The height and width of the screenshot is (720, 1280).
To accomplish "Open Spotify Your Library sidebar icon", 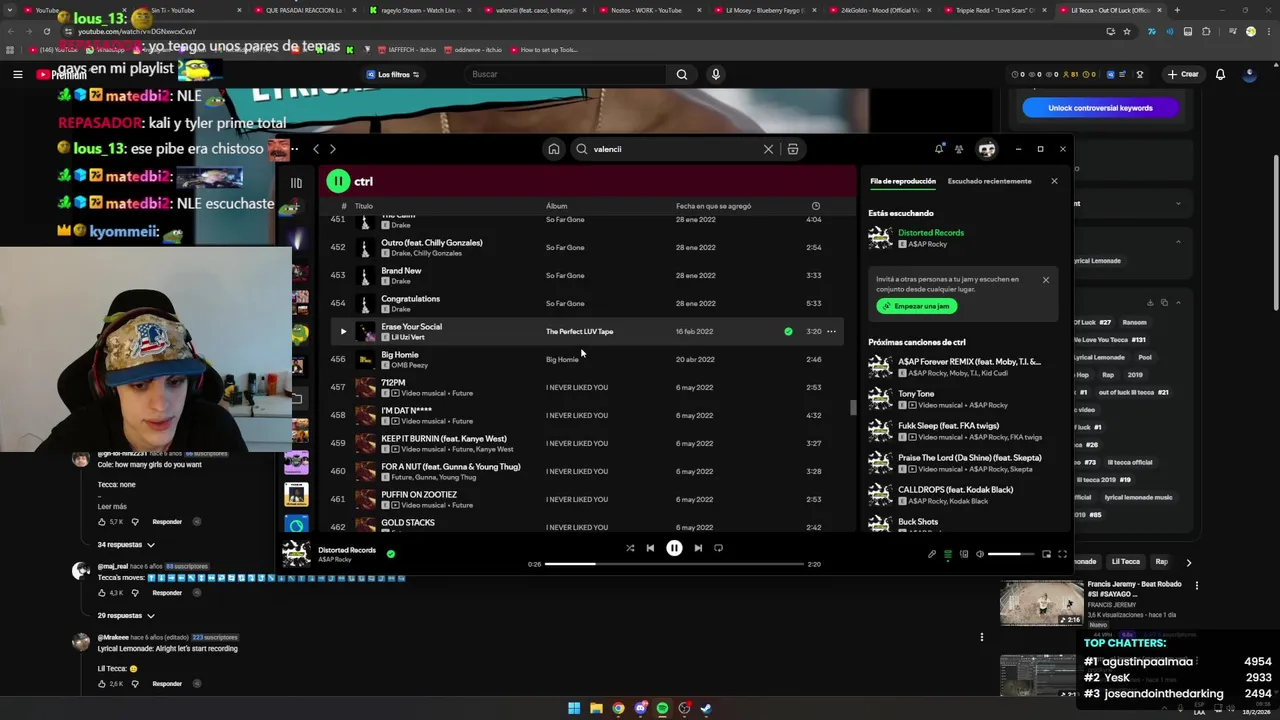I will pyautogui.click(x=296, y=182).
